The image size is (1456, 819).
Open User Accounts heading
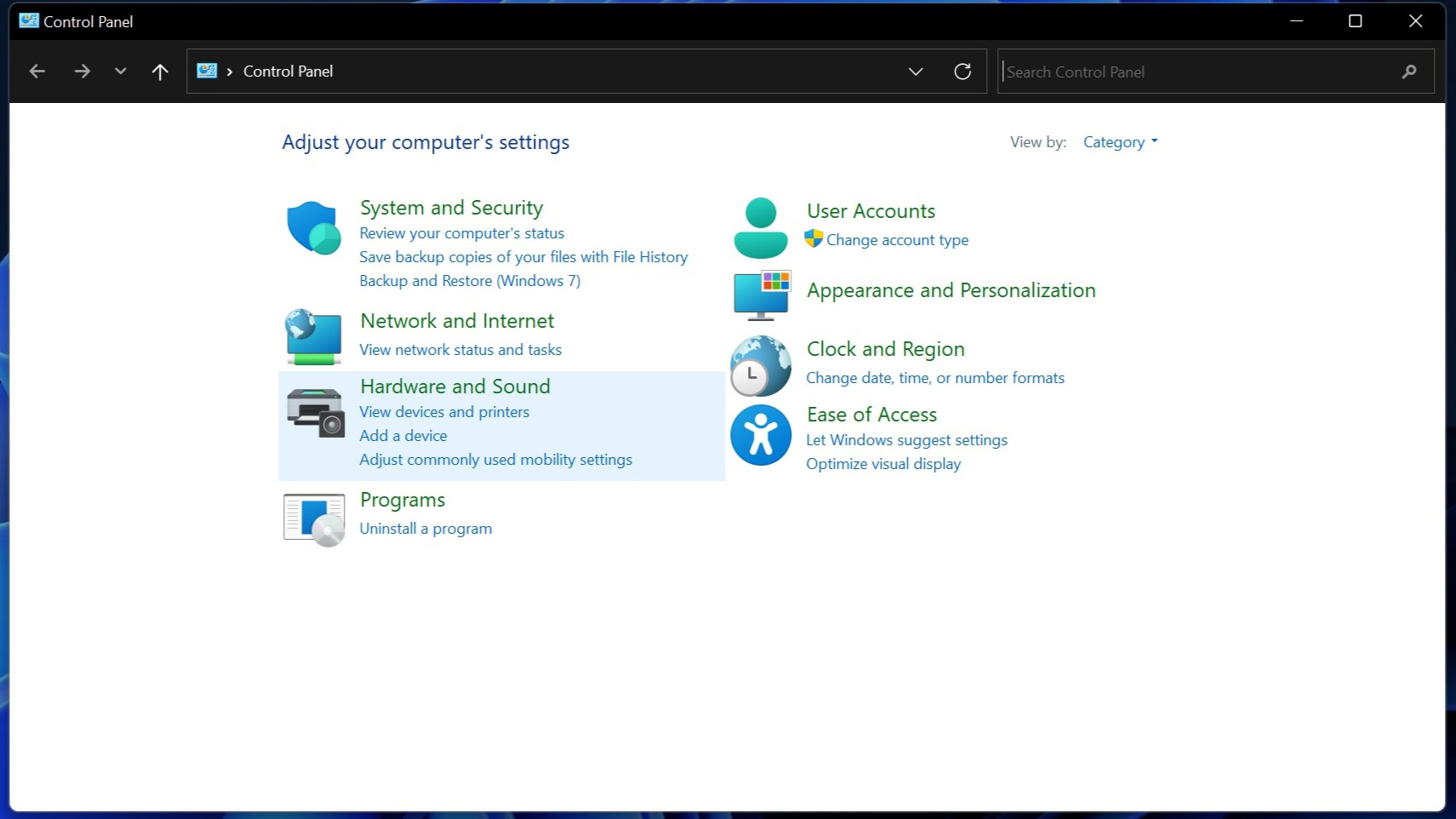click(x=871, y=211)
